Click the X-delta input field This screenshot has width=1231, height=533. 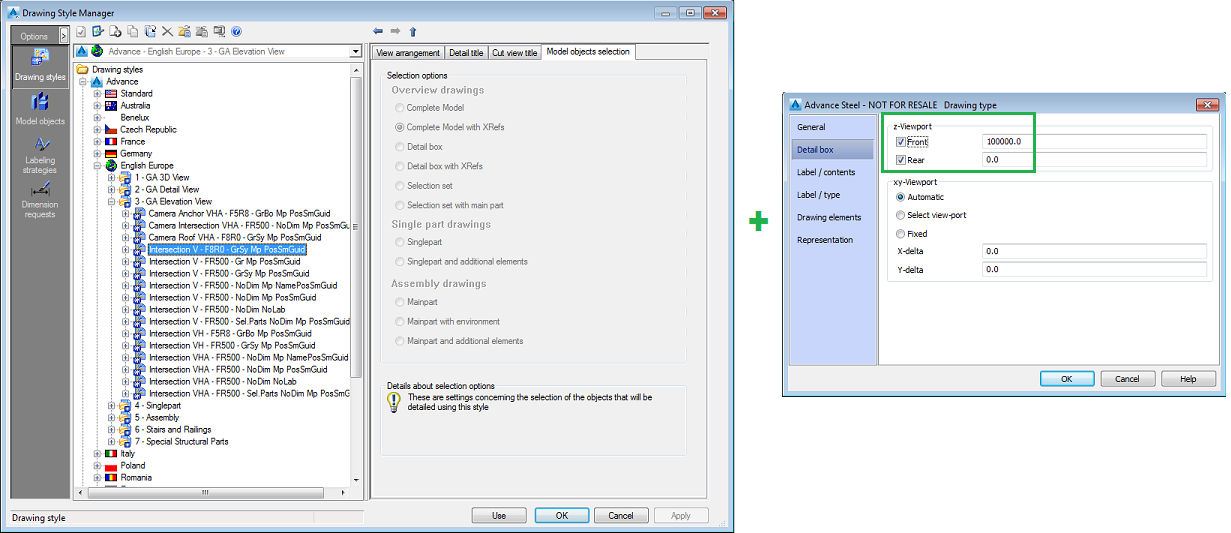click(x=1094, y=251)
